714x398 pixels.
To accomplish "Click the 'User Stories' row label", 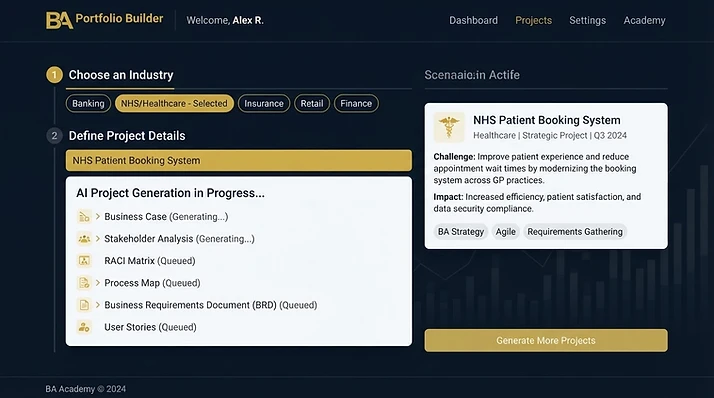I will pos(130,327).
